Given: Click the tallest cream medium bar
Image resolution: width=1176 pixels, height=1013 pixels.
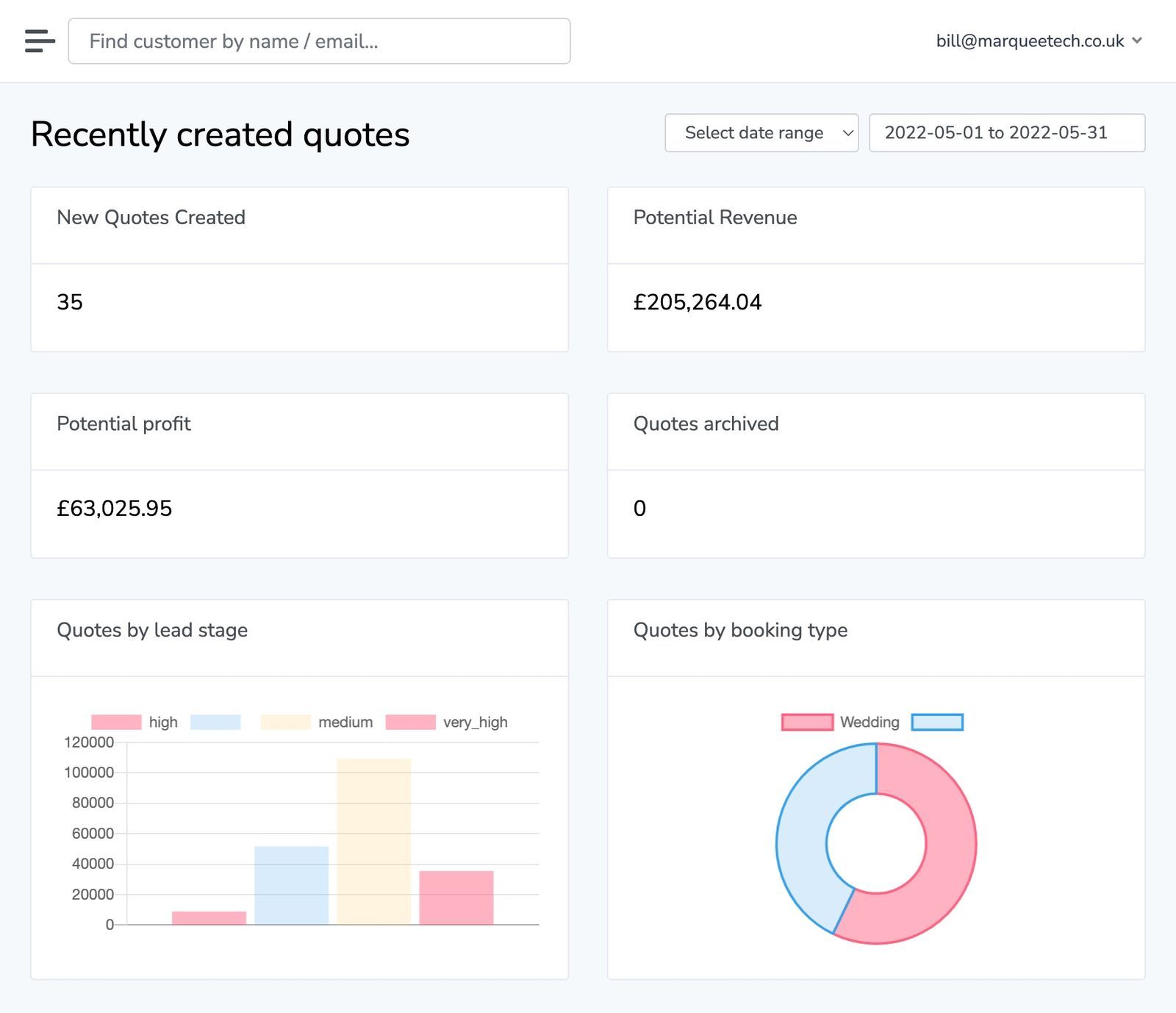Looking at the screenshot, I should 374,841.
